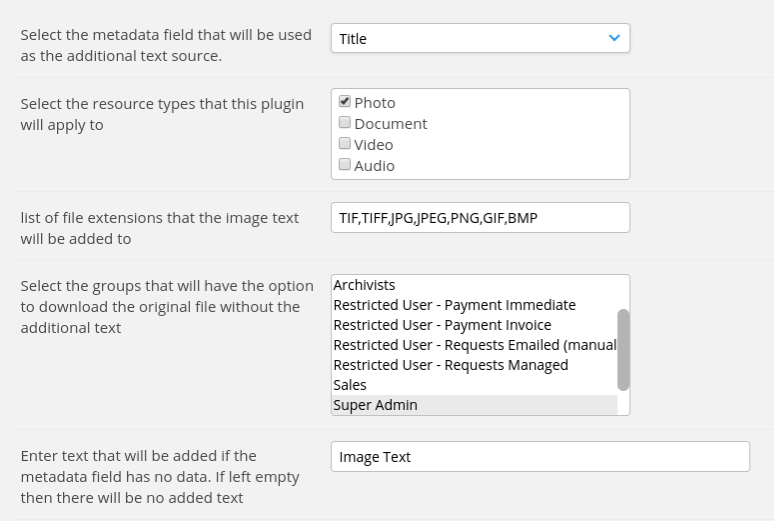Click the groups list scrollbar thumb
Screen dimensions: 774x521
[623, 350]
